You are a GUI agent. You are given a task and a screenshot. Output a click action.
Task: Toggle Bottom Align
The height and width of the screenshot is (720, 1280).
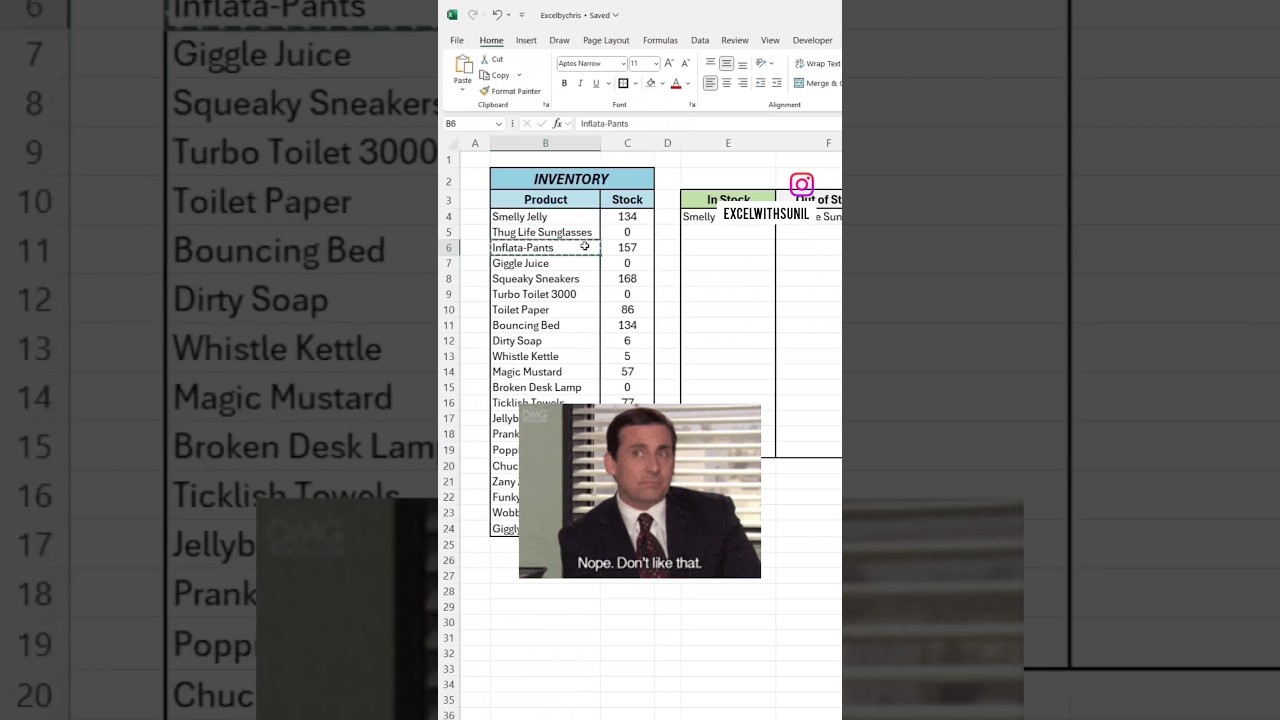[x=742, y=63]
